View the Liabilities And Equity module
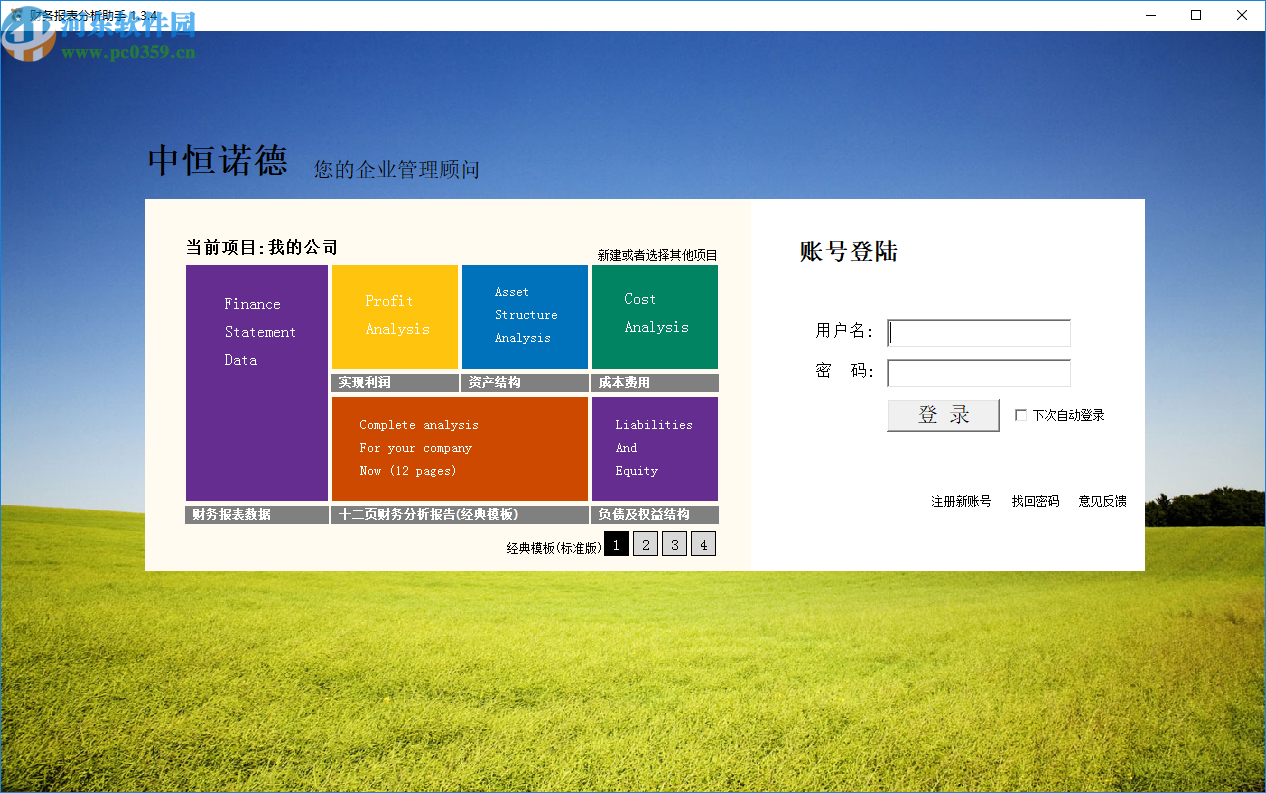Viewport: 1266px width, 793px height. click(654, 449)
